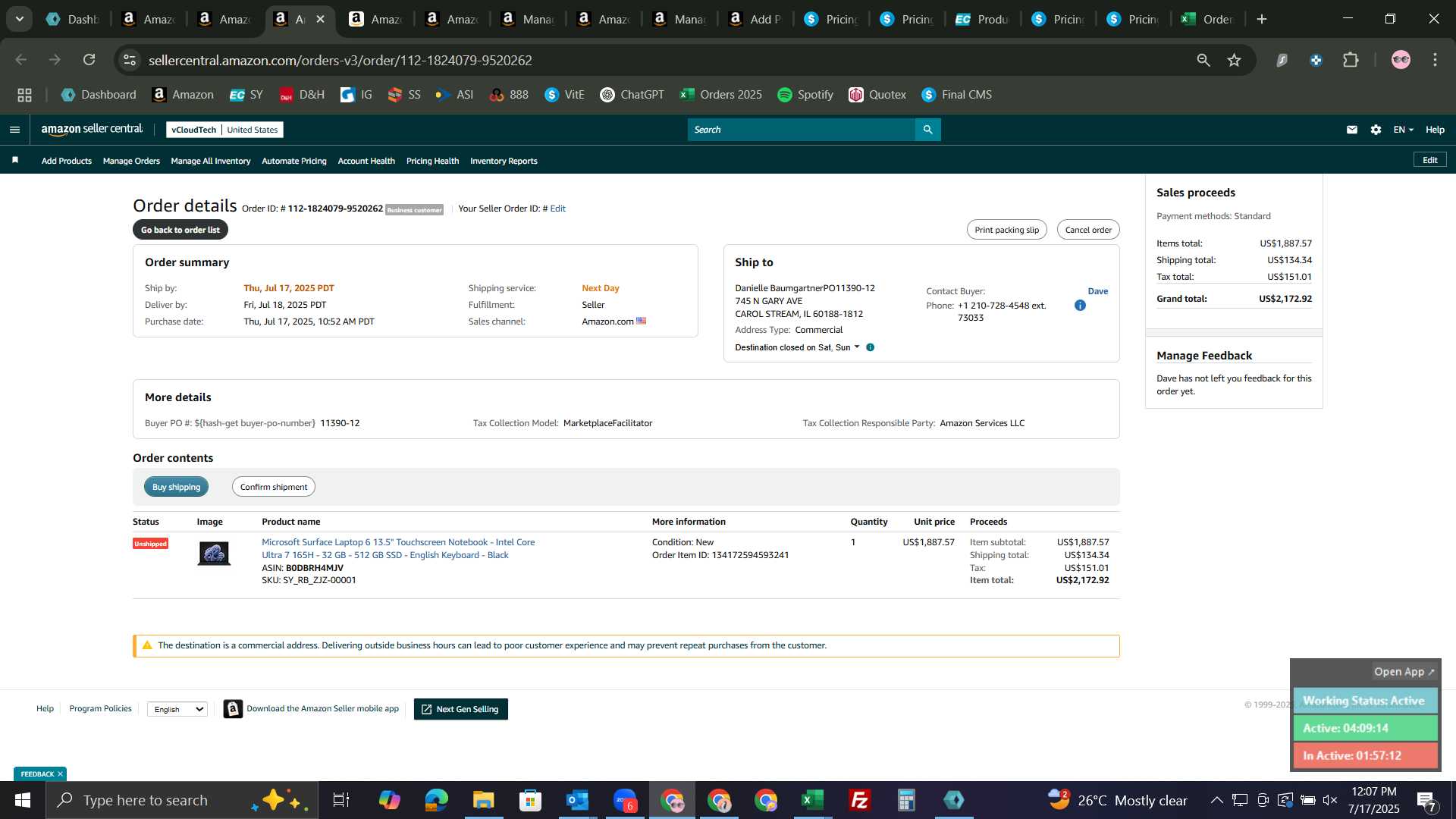Click the phone number info icon

click(x=1080, y=306)
